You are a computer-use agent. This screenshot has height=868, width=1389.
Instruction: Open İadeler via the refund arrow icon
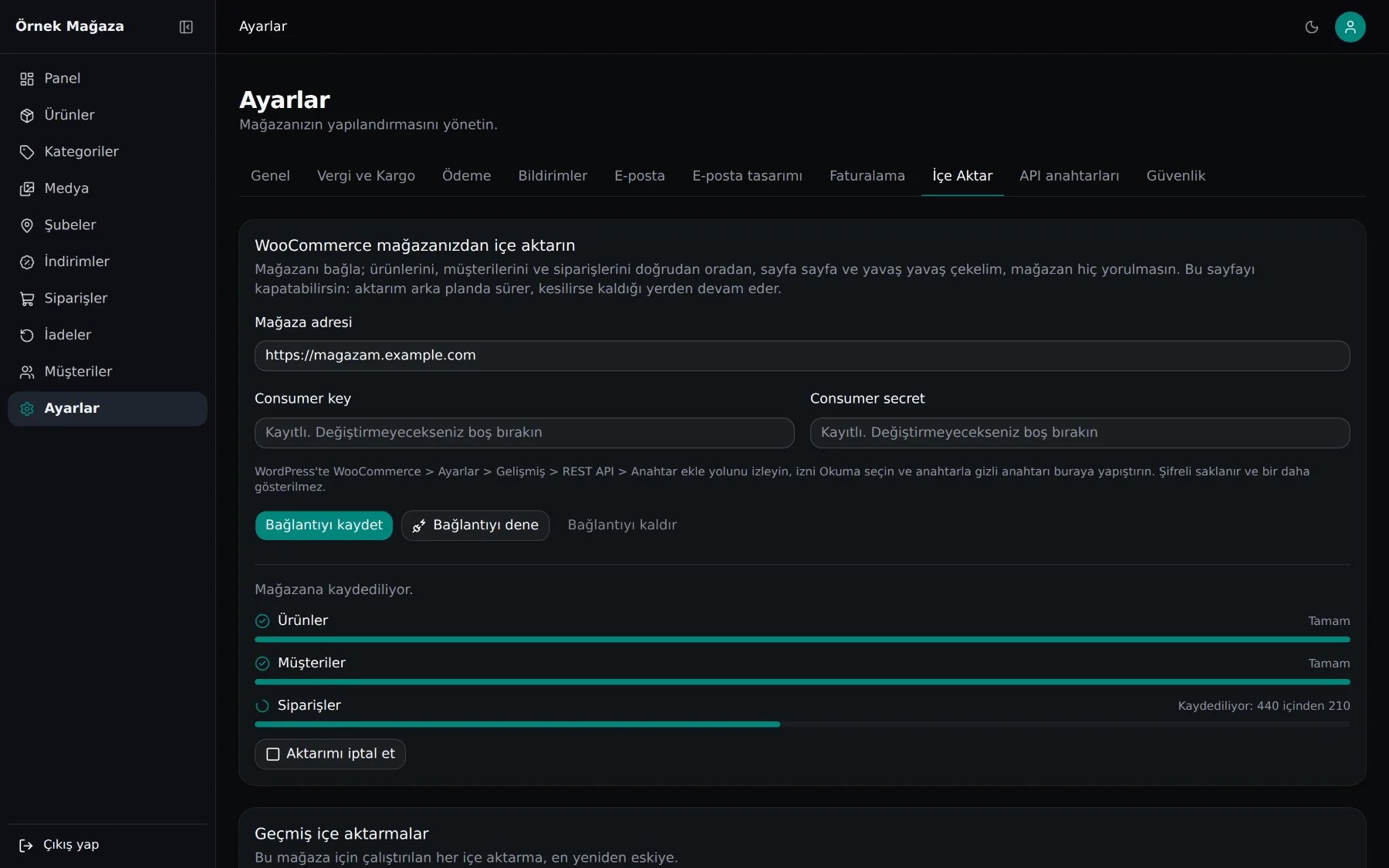[27, 336]
